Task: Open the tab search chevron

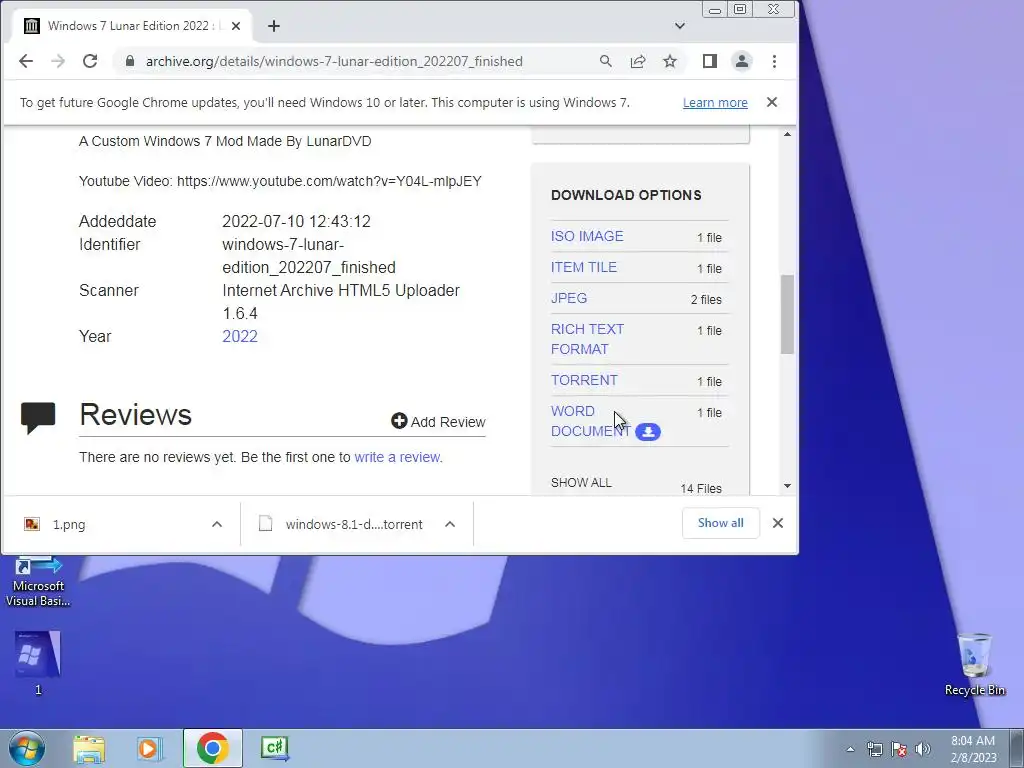Action: pyautogui.click(x=680, y=26)
